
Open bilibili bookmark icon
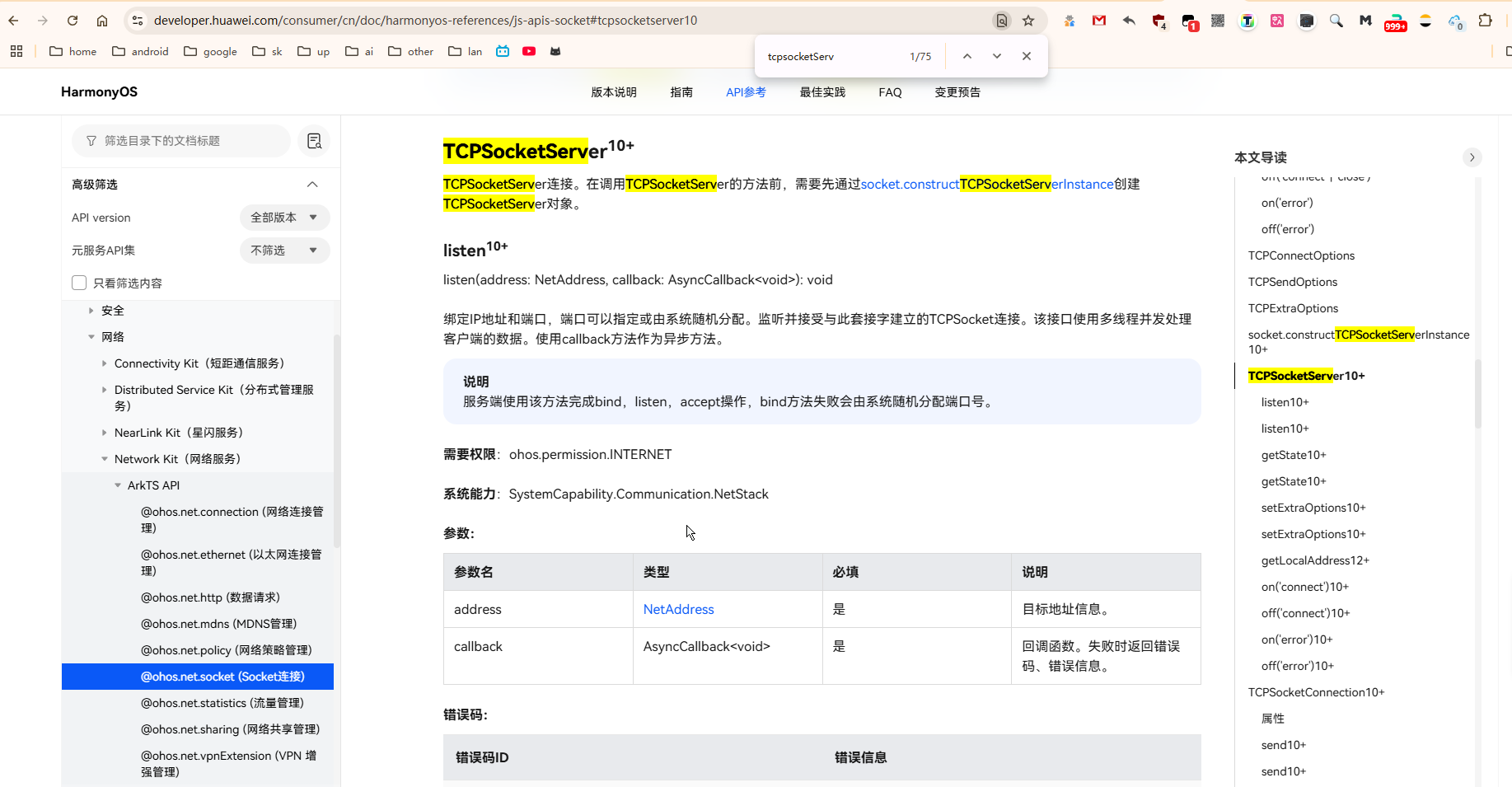coord(503,51)
